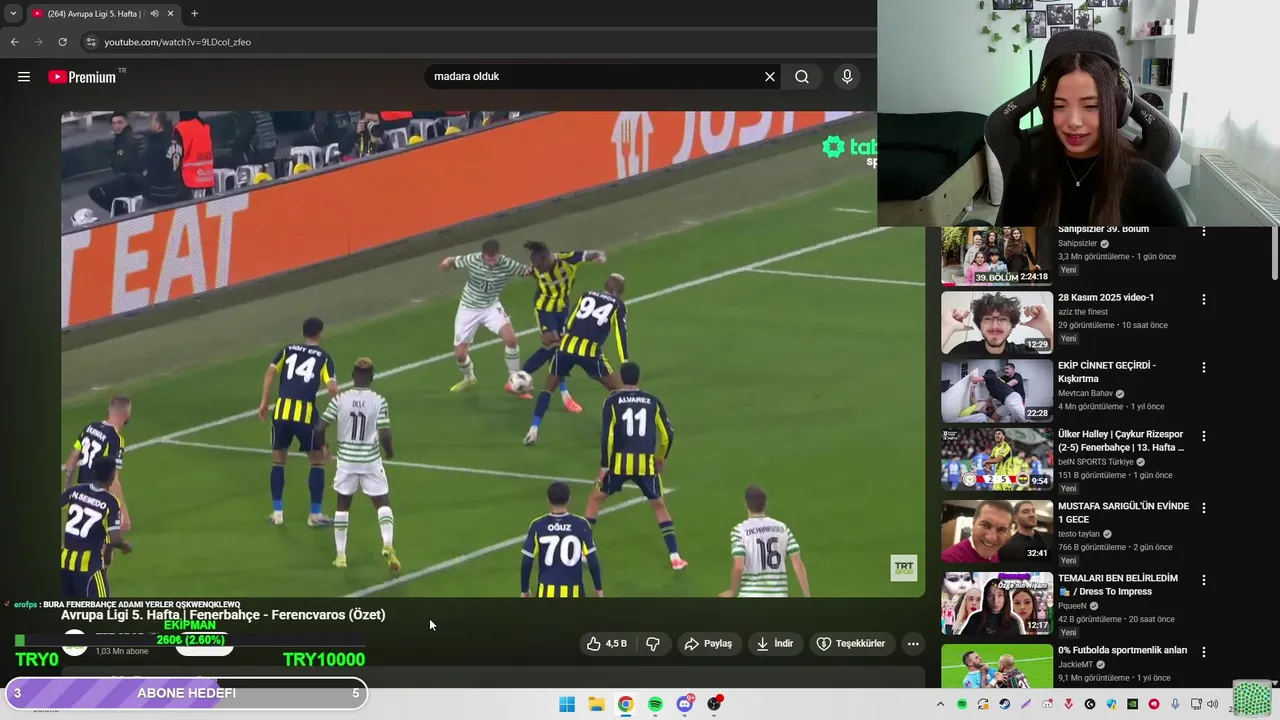The image size is (1280, 720).
Task: Go back in browser history
Action: (14, 42)
